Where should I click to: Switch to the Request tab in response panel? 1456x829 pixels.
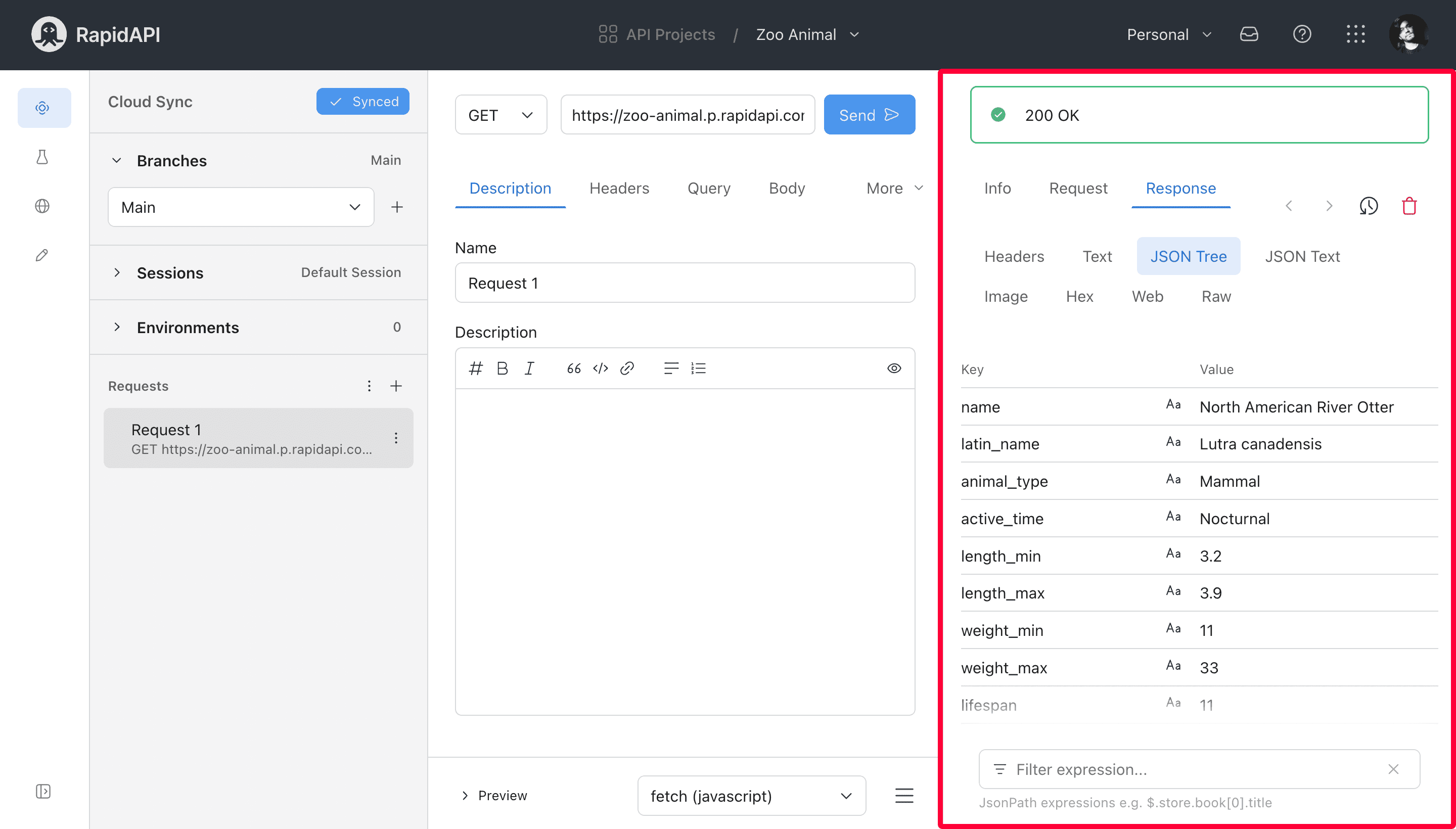tap(1078, 189)
